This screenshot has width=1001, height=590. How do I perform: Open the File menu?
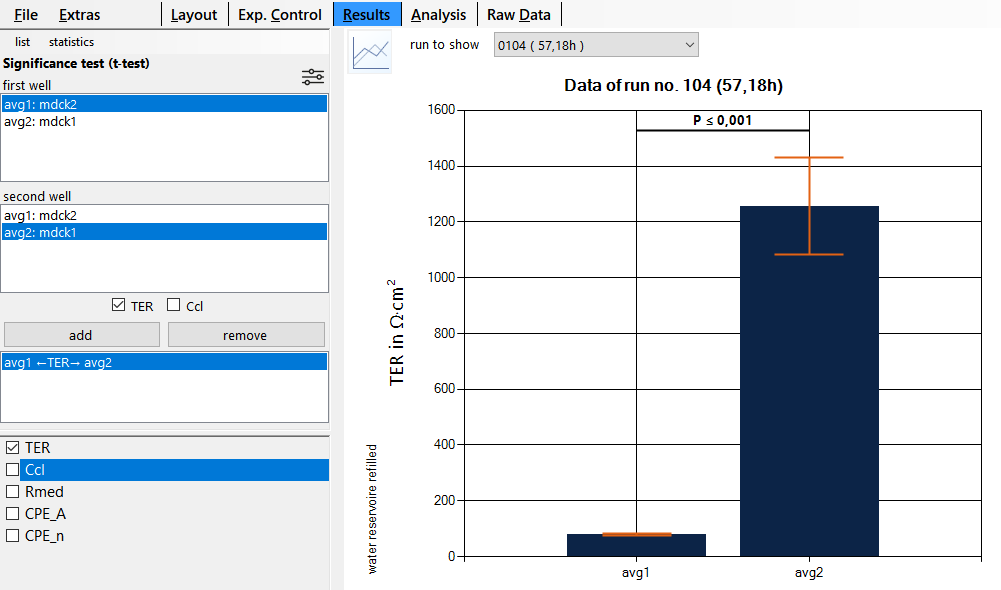[25, 15]
